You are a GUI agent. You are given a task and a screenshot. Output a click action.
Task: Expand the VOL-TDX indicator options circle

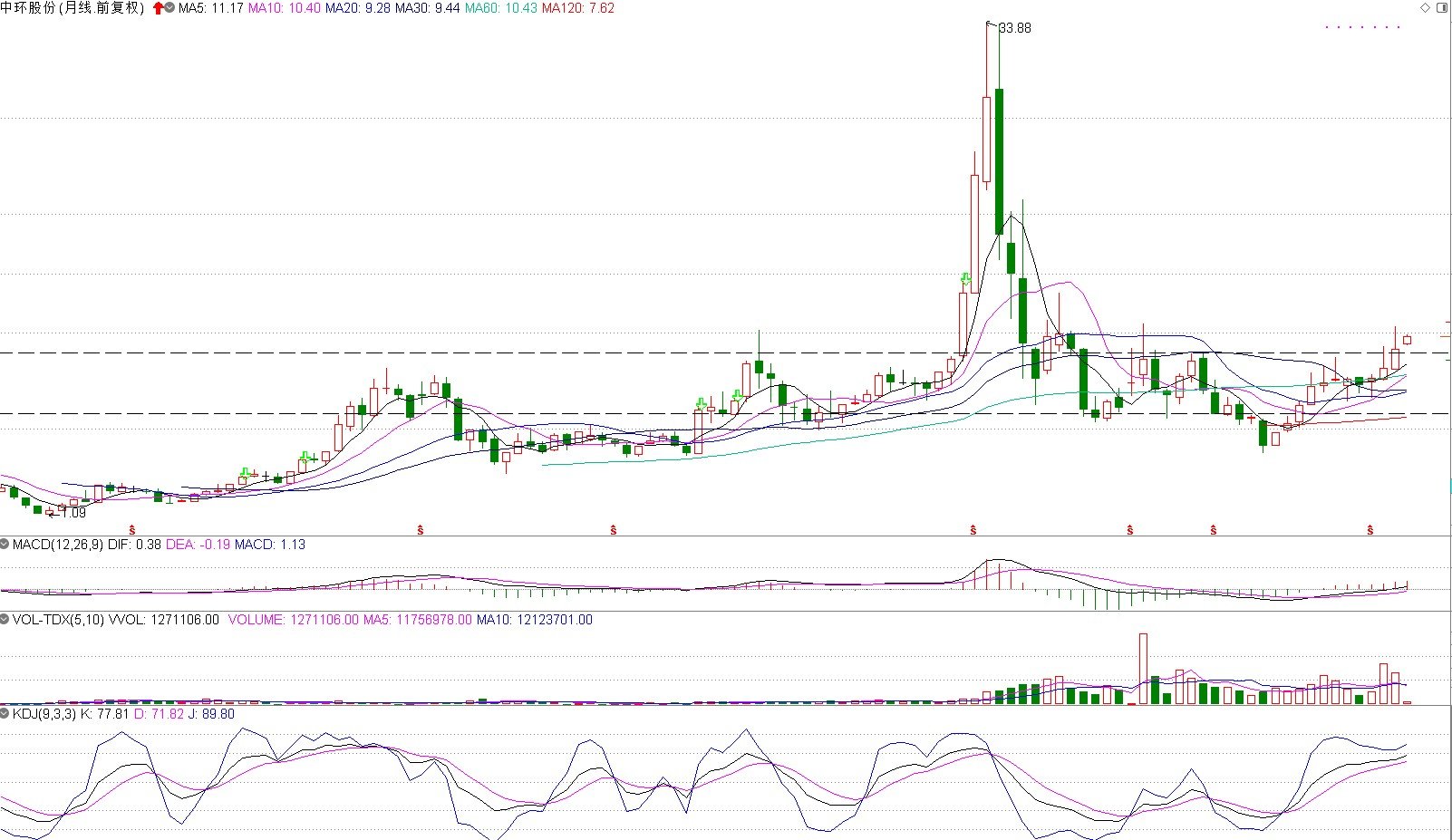5,620
